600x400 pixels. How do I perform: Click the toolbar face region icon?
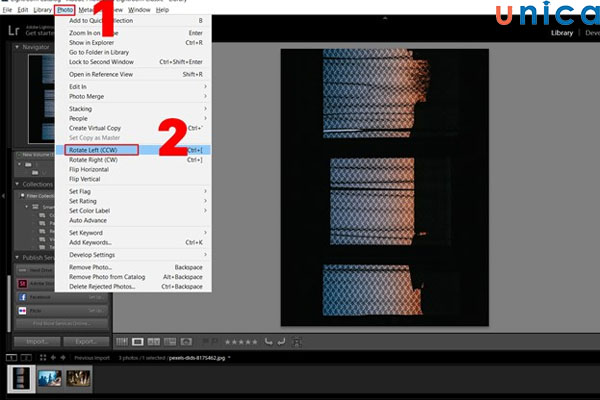tap(297, 341)
